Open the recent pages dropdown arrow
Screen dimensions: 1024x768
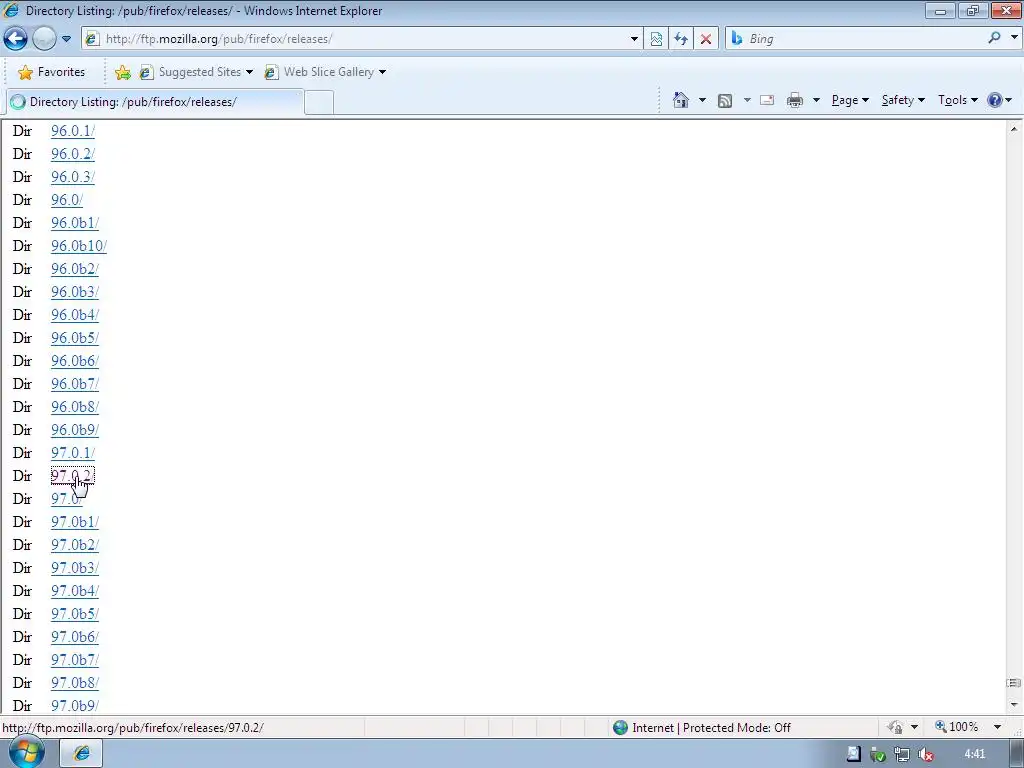coord(66,39)
